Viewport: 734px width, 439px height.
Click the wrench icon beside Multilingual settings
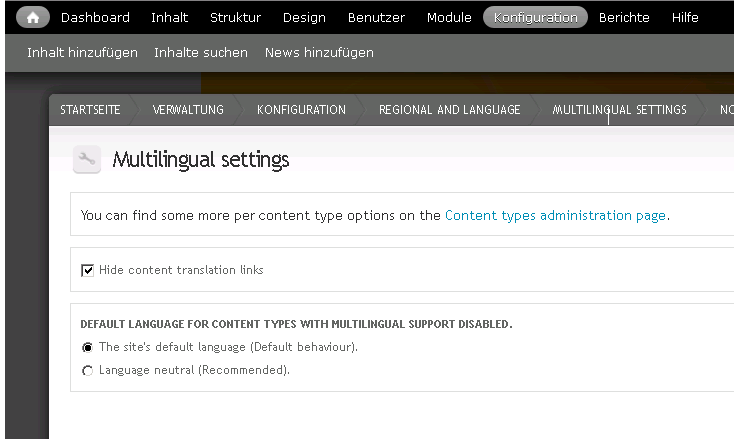coord(87,159)
